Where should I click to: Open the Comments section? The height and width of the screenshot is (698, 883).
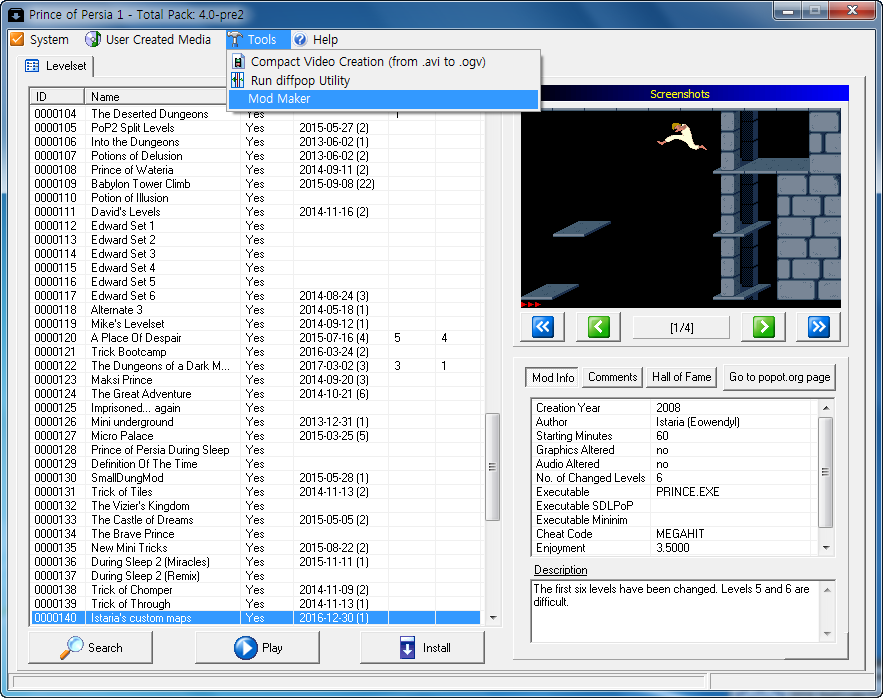613,377
